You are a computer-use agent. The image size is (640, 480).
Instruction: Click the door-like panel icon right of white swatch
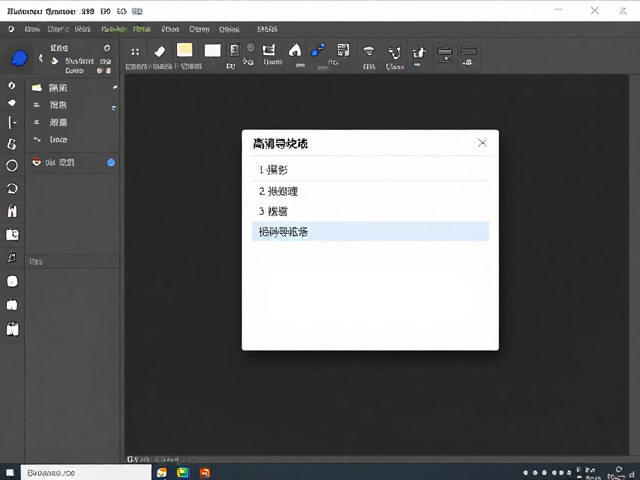(x=234, y=51)
